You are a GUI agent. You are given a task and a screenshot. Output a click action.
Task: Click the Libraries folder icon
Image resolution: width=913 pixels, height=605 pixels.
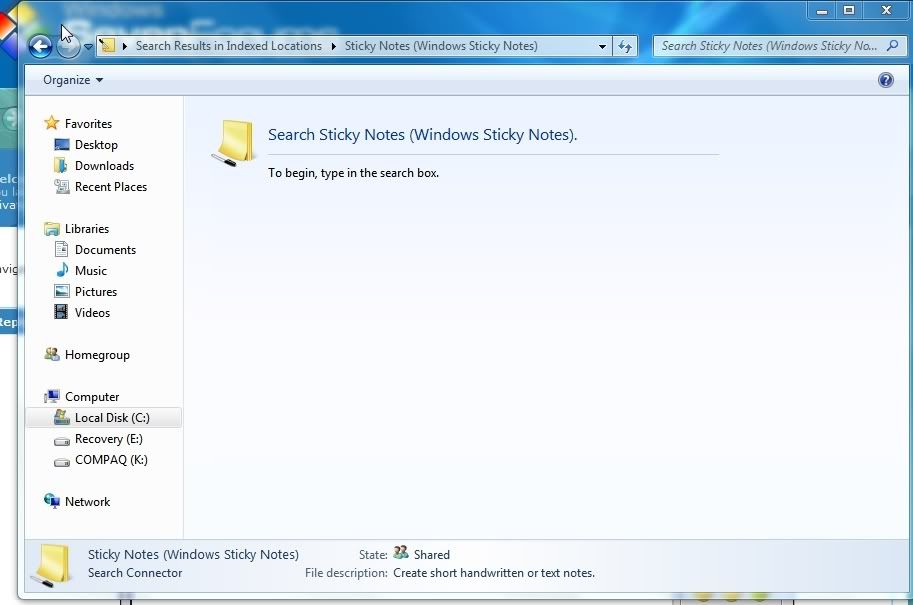52,229
